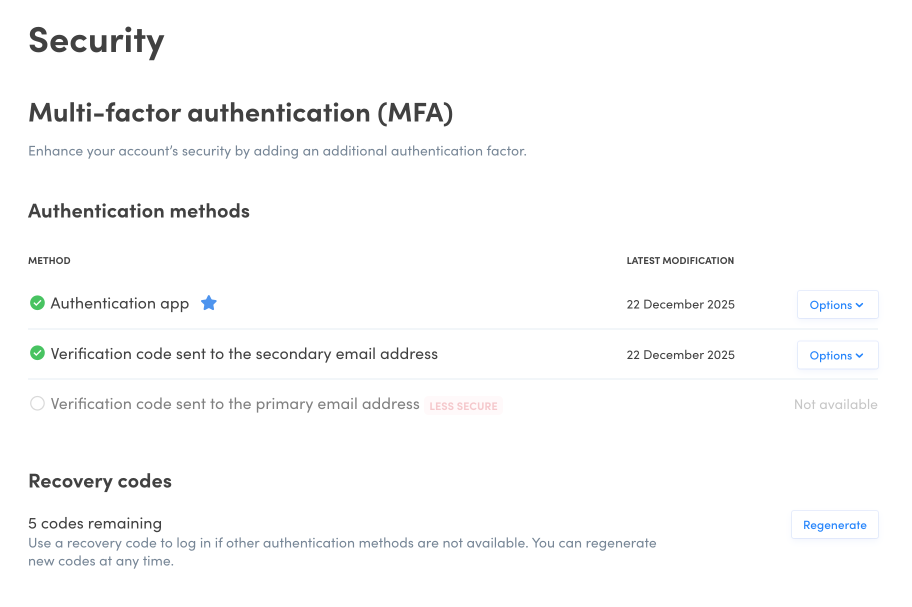Click the Multi-factor authentication (MFA) heading
This screenshot has height=607, width=912.
(240, 113)
